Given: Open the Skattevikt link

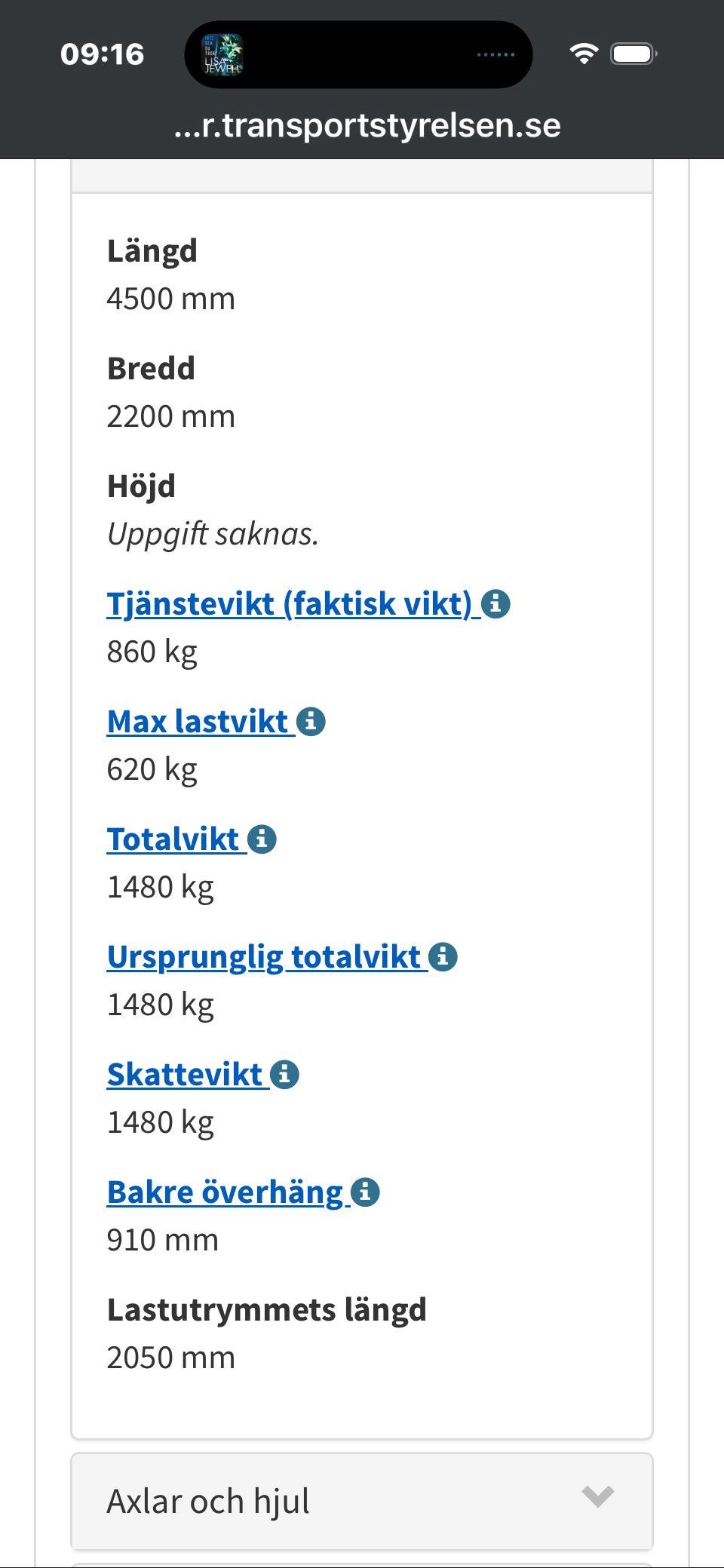Looking at the screenshot, I should coord(185,1074).
